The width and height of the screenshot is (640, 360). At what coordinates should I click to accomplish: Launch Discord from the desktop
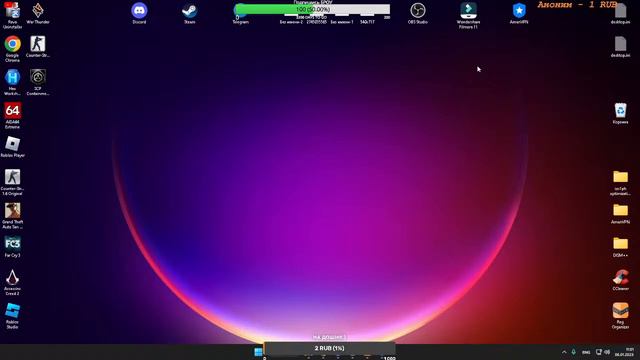tap(139, 13)
